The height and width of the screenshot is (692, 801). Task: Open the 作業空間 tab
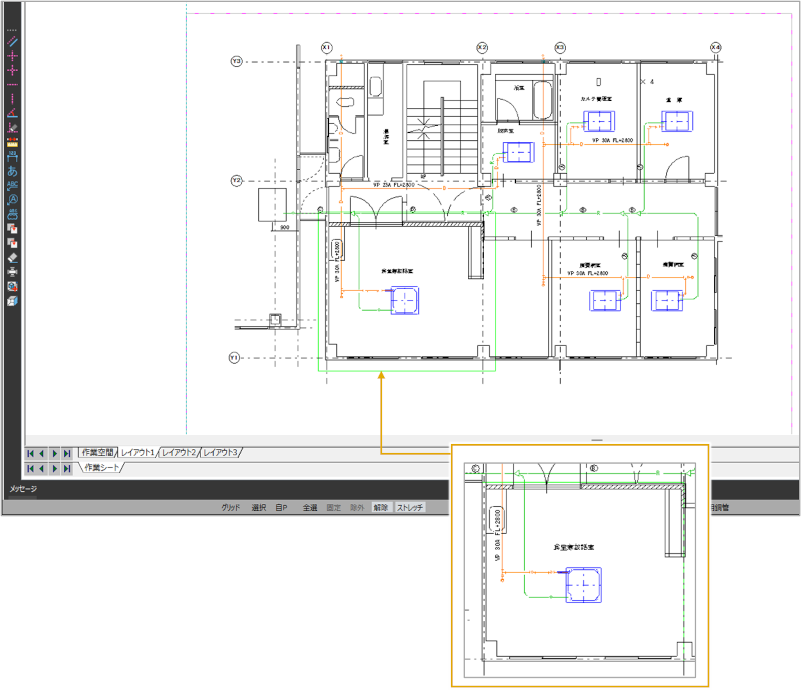97,453
